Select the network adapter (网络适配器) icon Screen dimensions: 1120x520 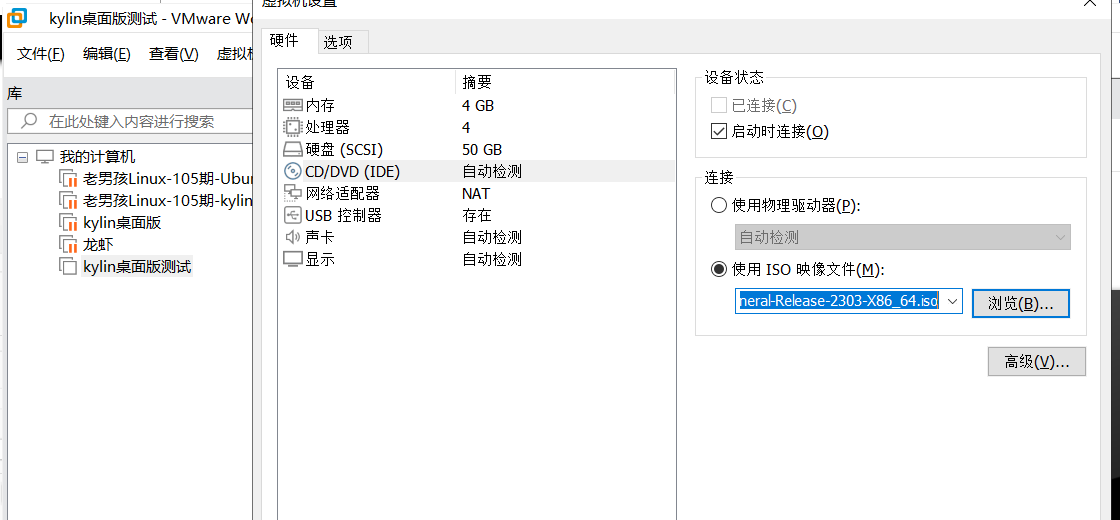pyautogui.click(x=293, y=194)
